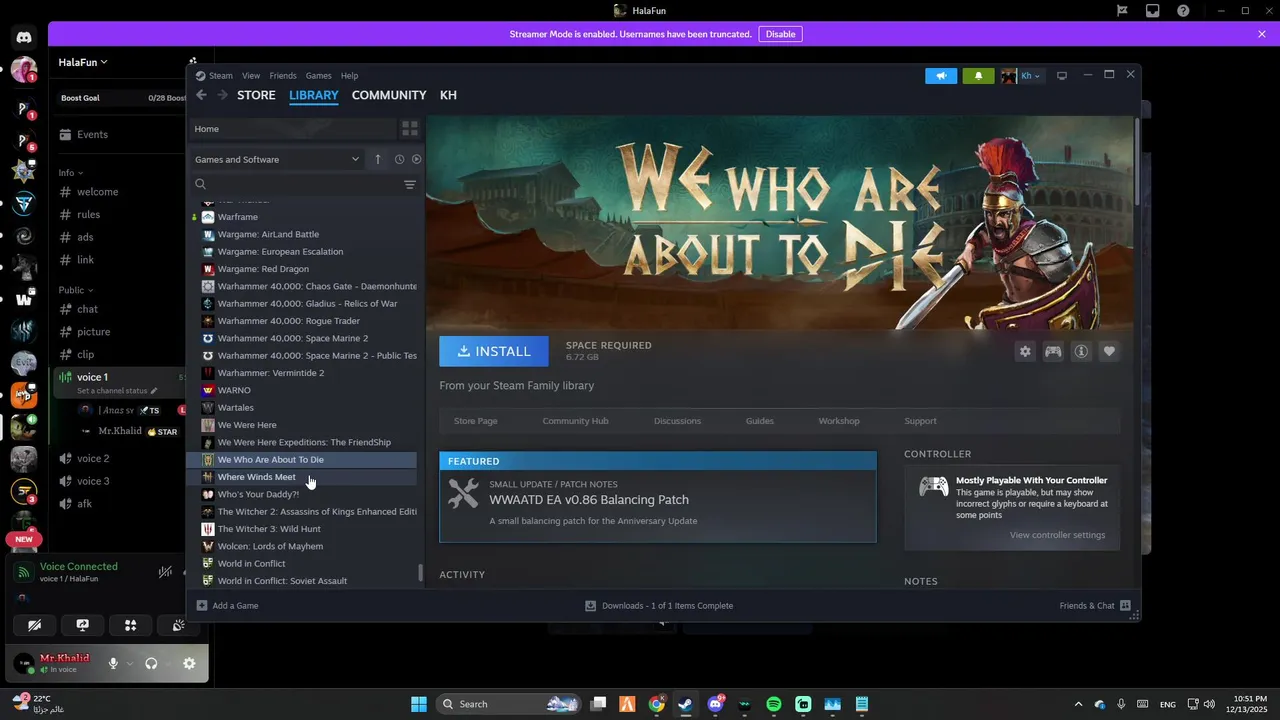Click the sort ascending arrow icon
Image resolution: width=1280 pixels, height=720 pixels.
click(378, 159)
